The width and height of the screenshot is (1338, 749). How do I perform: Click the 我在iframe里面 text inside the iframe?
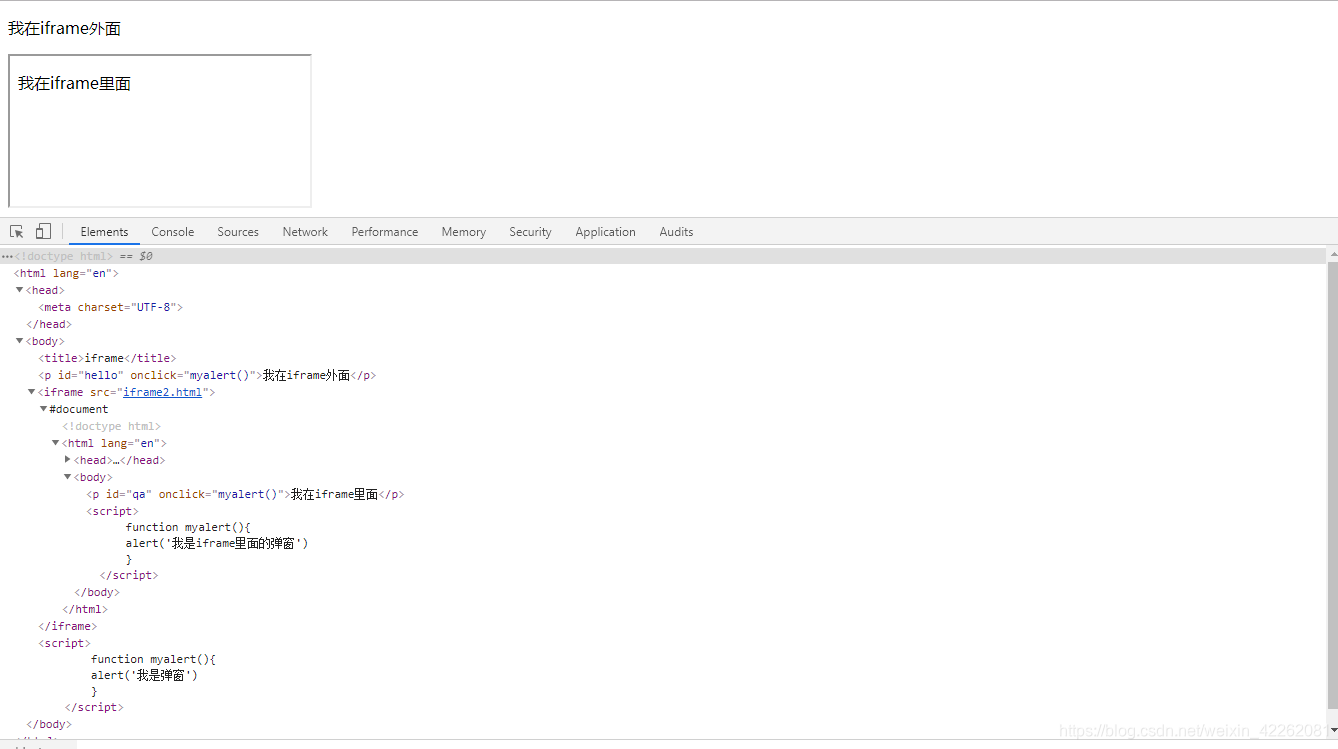coord(74,84)
